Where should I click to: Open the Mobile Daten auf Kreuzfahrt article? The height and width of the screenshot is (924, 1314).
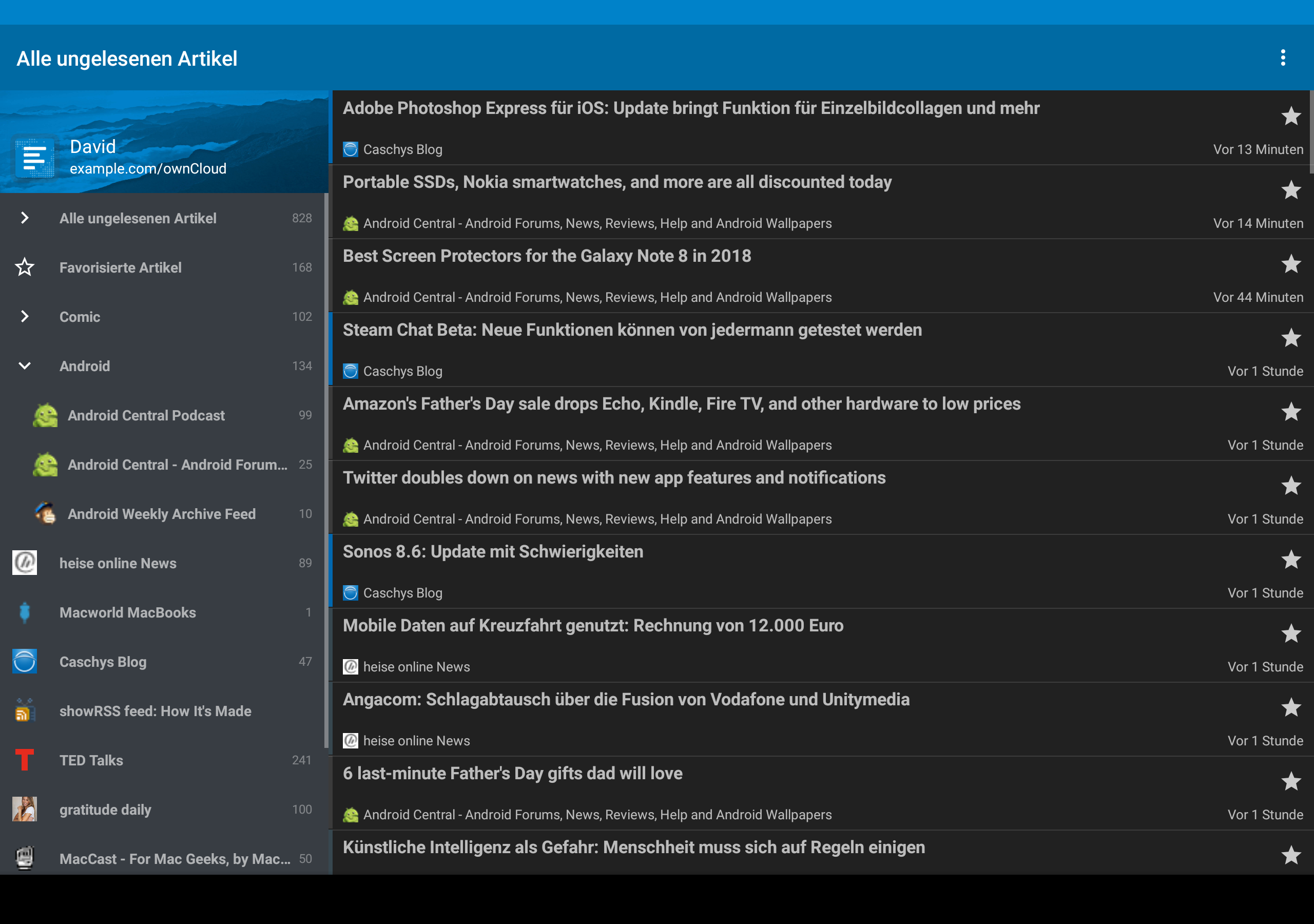[592, 625]
